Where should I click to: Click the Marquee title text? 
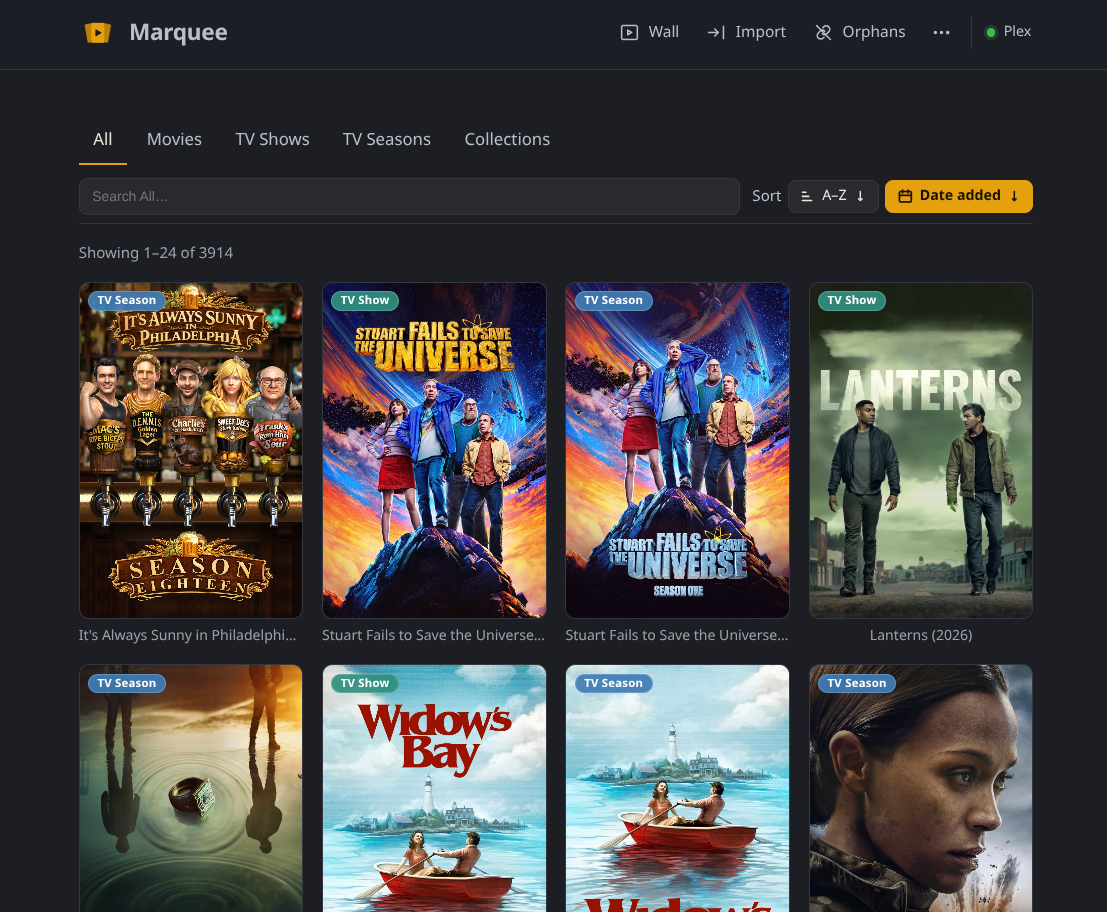point(179,32)
